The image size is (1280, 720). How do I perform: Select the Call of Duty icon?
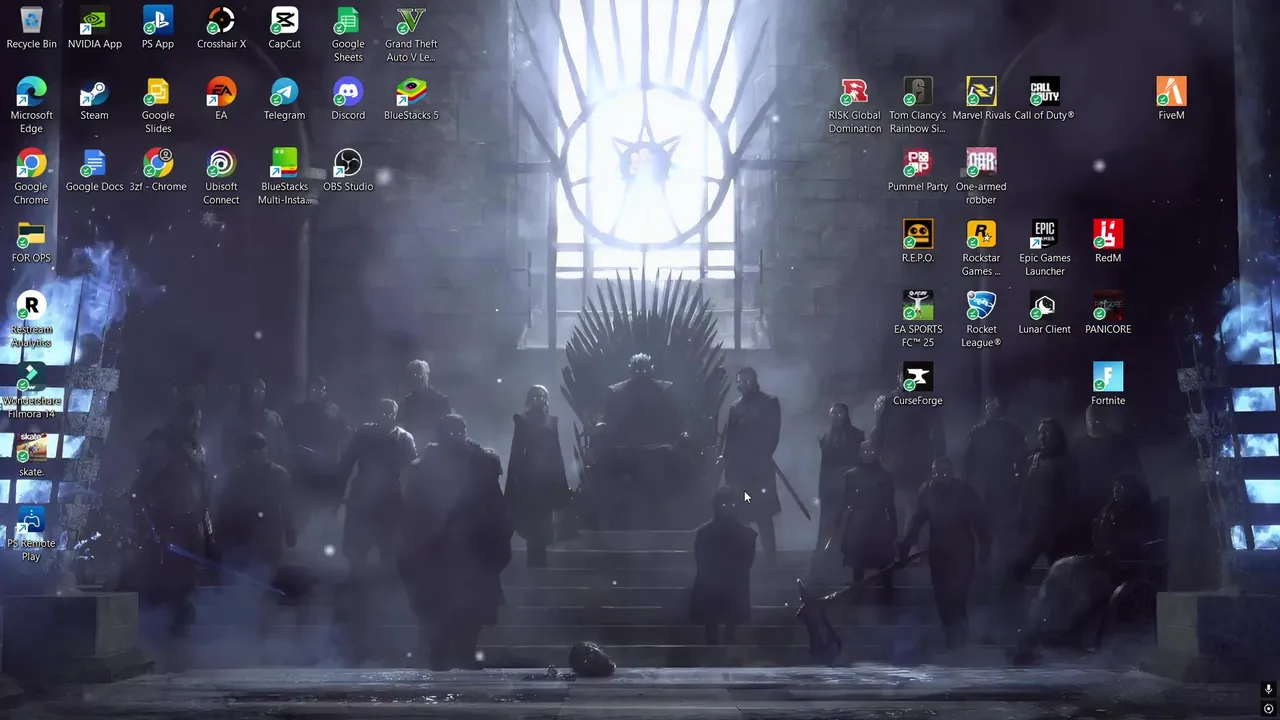pos(1044,91)
